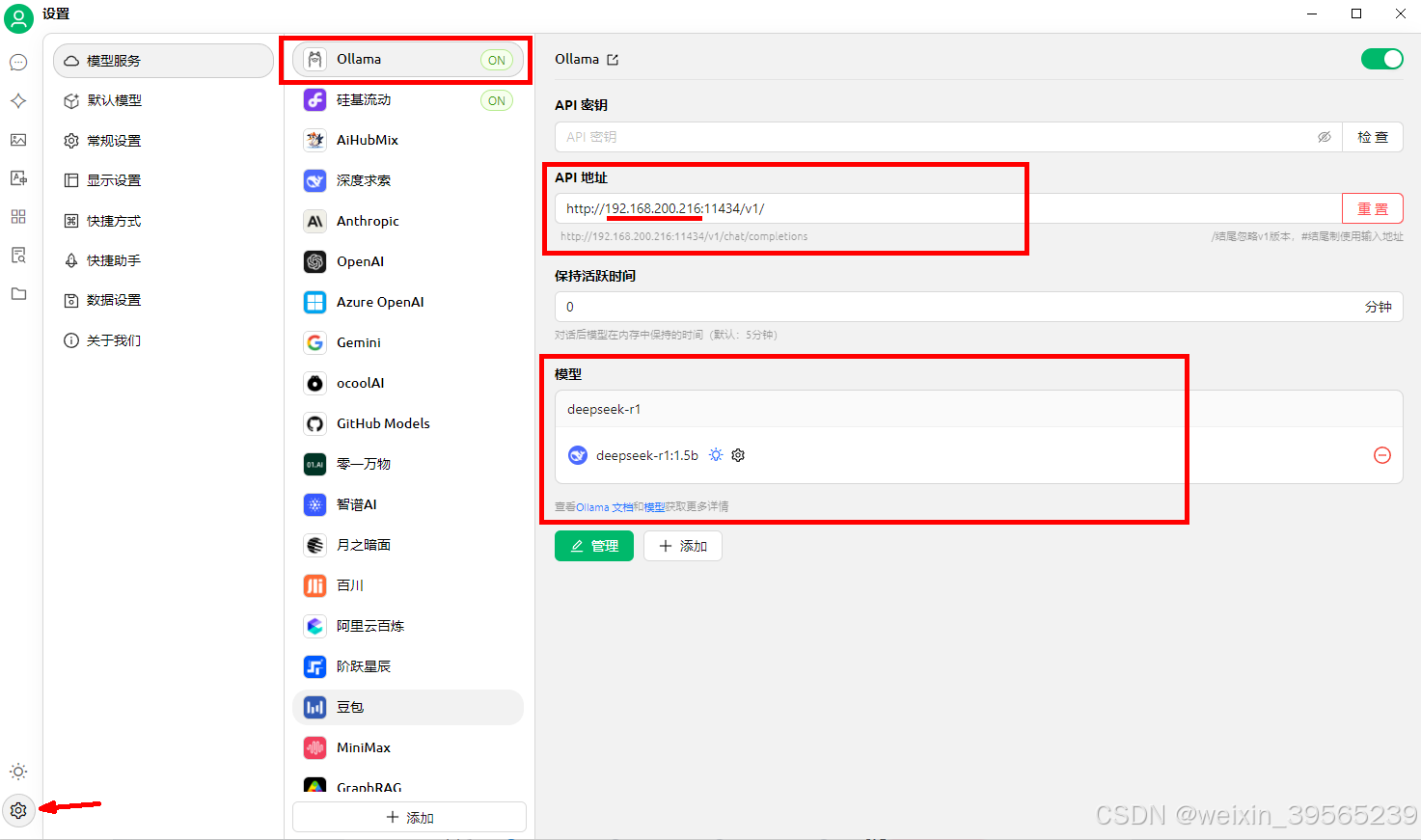Click the green 管理 models button
1421x840 pixels.
[x=594, y=546]
